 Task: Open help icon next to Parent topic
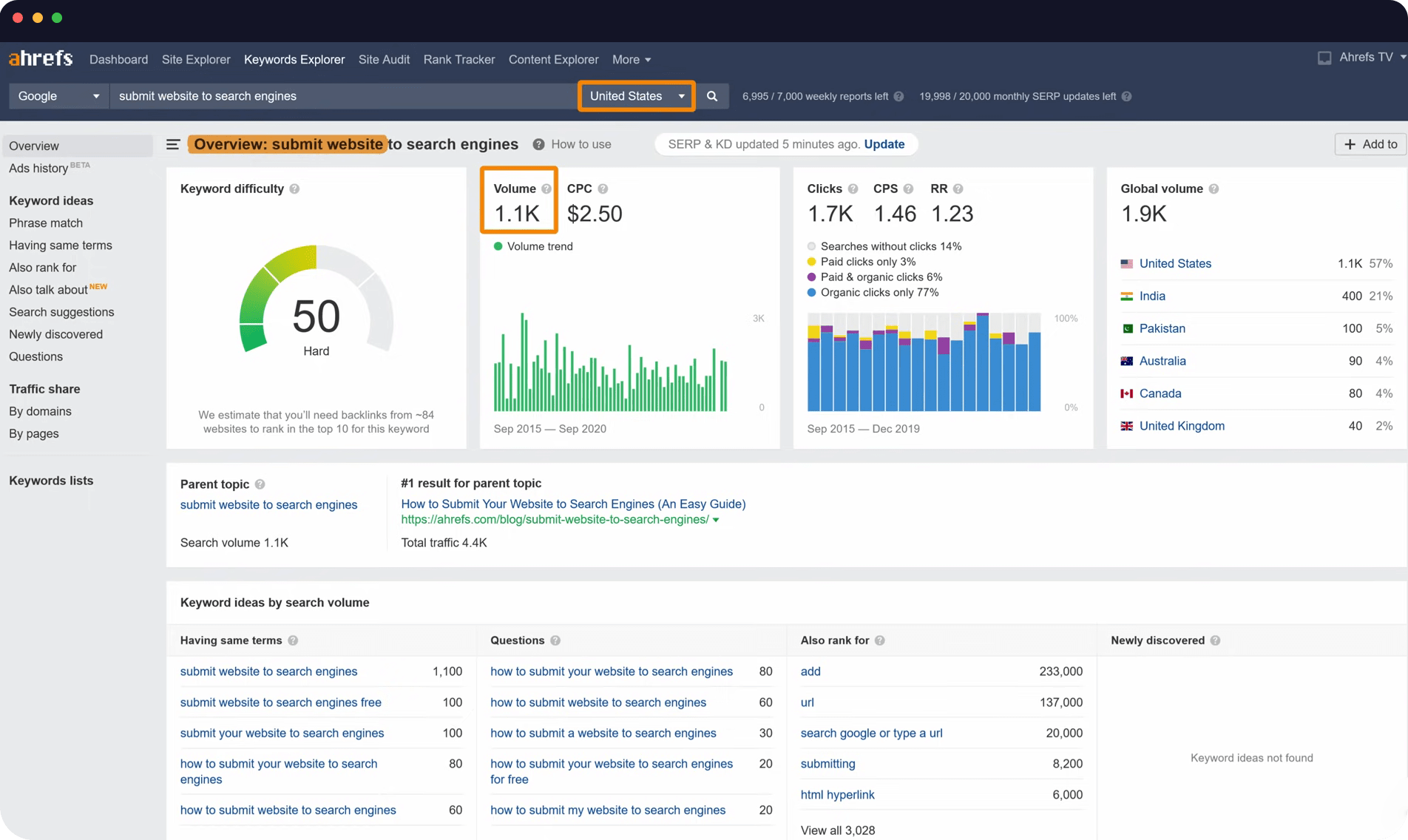260,484
